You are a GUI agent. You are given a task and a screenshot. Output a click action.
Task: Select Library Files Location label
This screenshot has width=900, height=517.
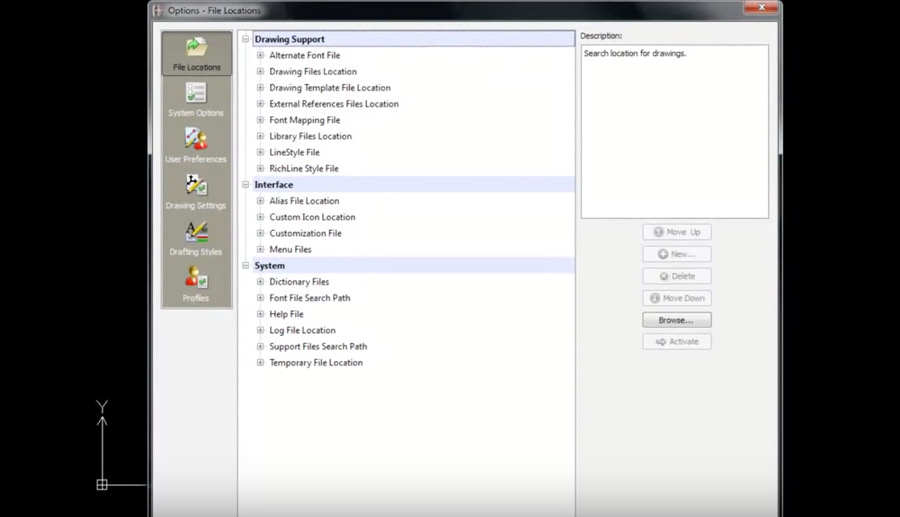click(x=311, y=136)
